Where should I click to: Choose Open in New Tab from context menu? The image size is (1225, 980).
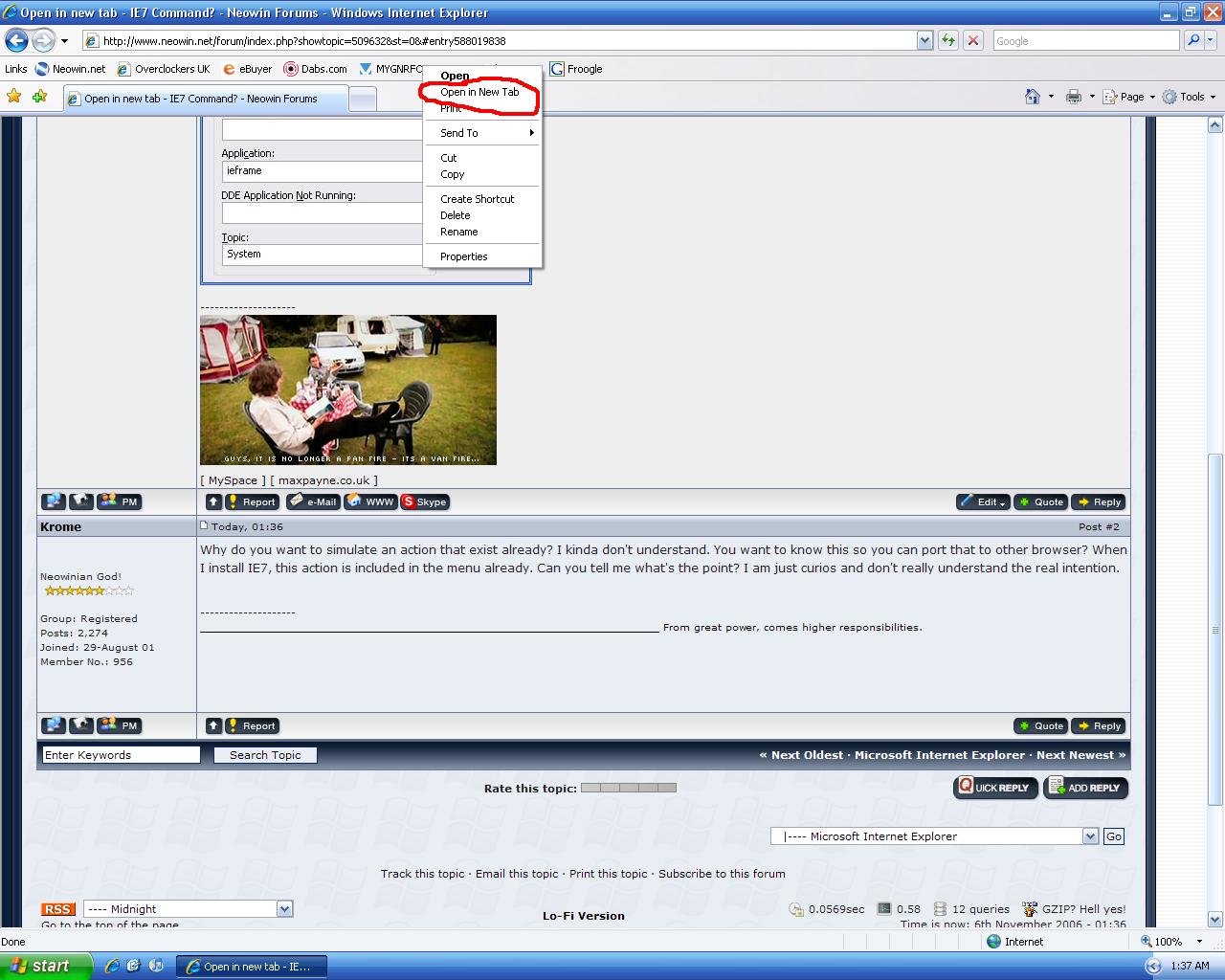479,92
